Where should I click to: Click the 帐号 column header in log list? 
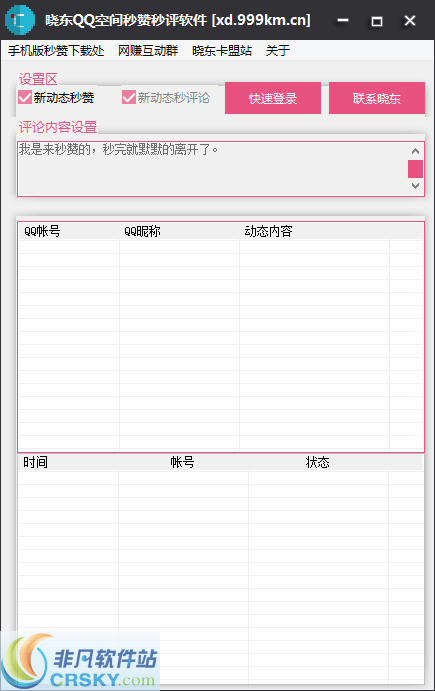[183, 462]
